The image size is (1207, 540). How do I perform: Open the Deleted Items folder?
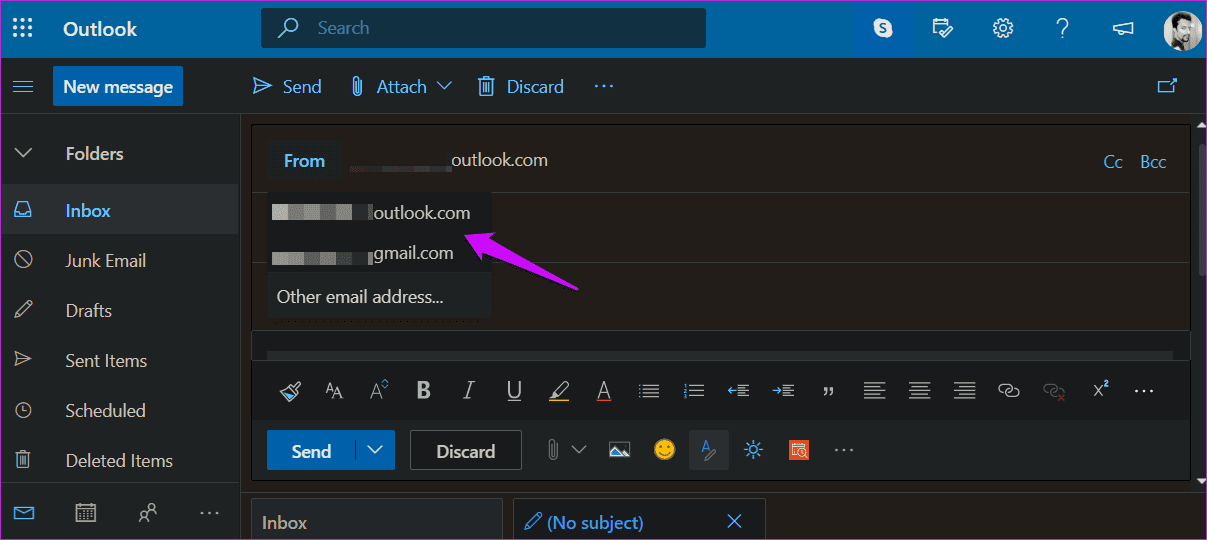pos(120,461)
